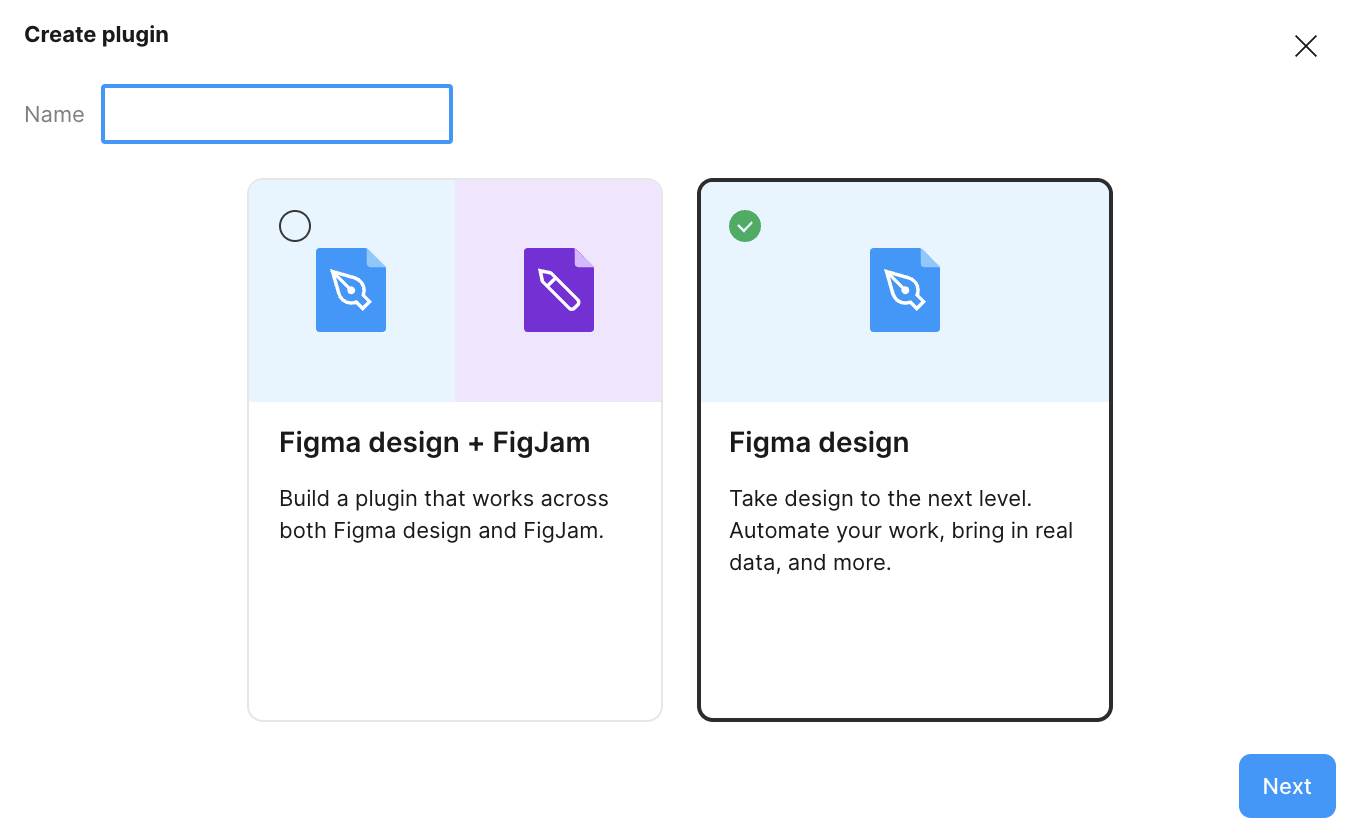Click the 'Build a plugin that works across' description
The width and height of the screenshot is (1360, 840).
coord(444,498)
